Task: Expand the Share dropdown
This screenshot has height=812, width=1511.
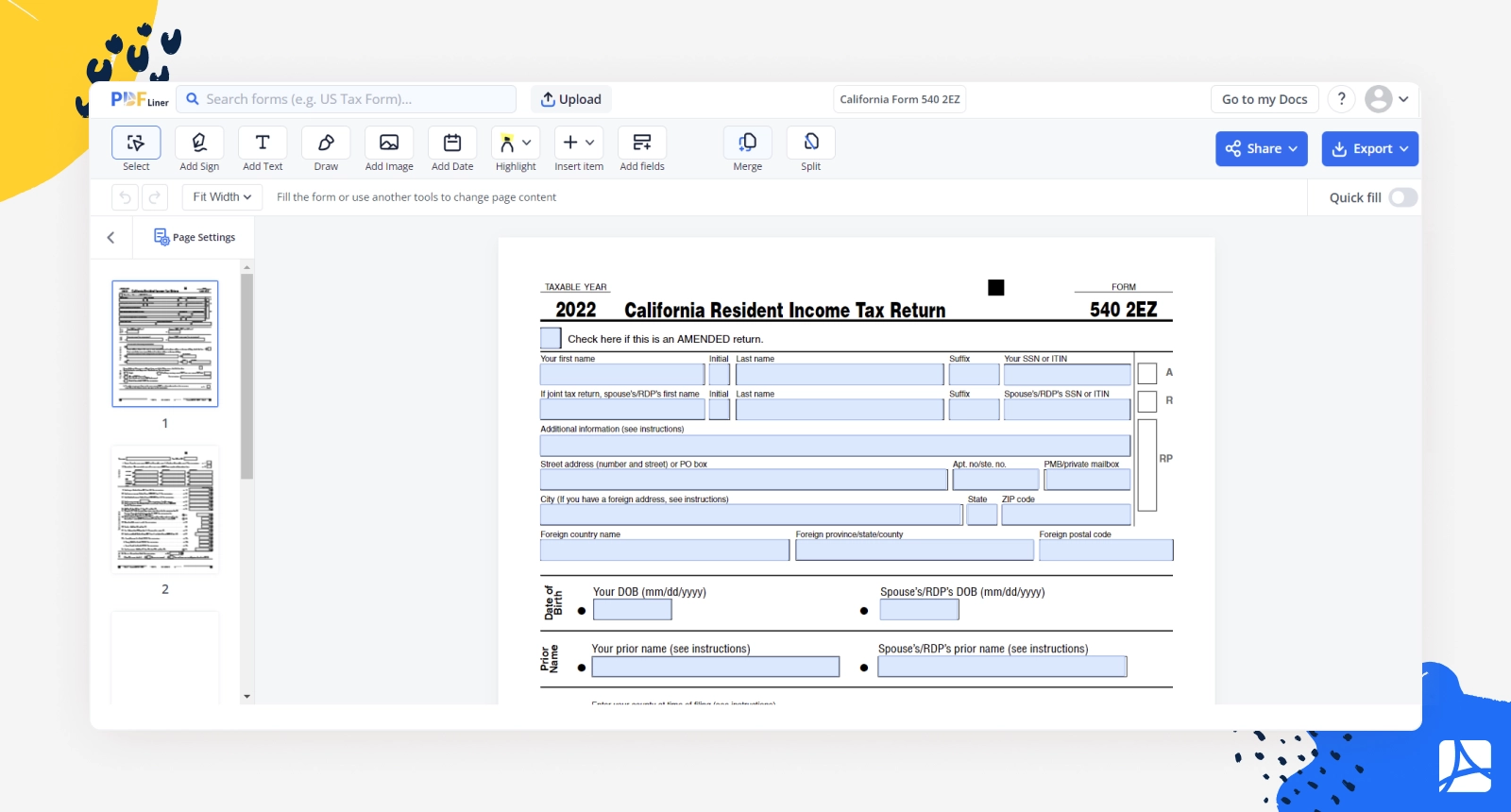Action: coord(1261,149)
